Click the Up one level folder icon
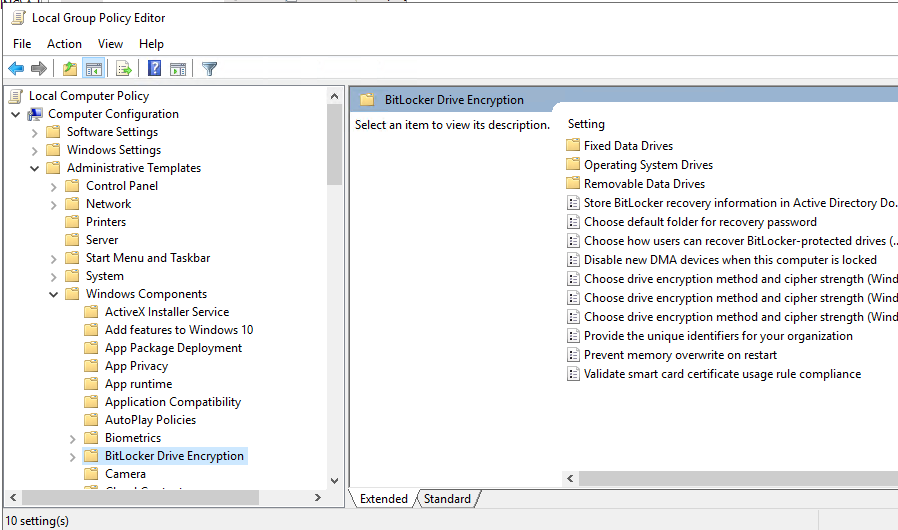This screenshot has height=530, width=898. tap(69, 69)
